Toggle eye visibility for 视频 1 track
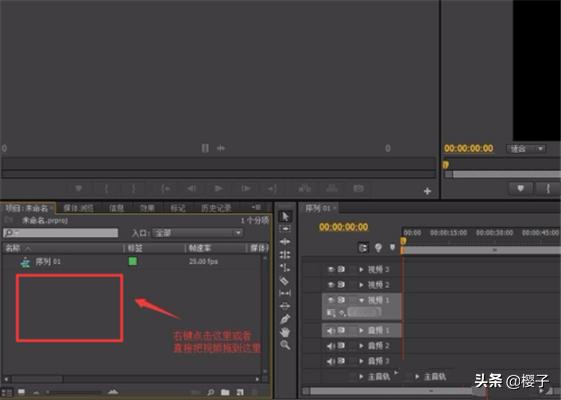Screen dimensions: 561x400 tap(331, 300)
